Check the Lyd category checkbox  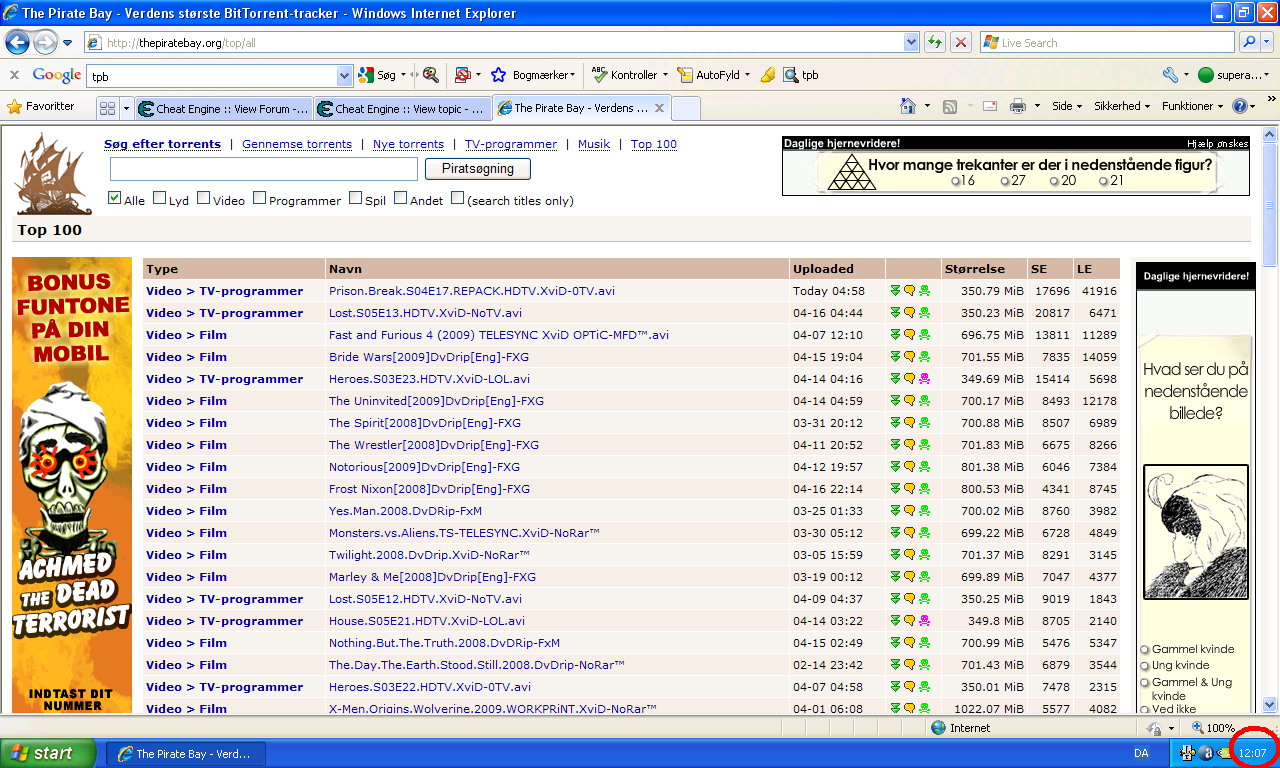[x=159, y=198]
